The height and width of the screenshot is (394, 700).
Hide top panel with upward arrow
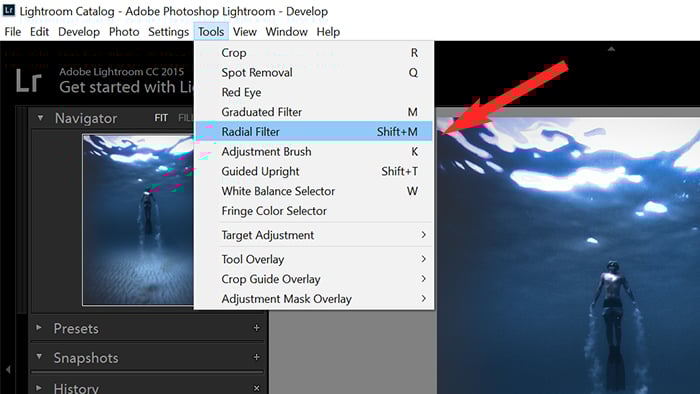(x=612, y=49)
